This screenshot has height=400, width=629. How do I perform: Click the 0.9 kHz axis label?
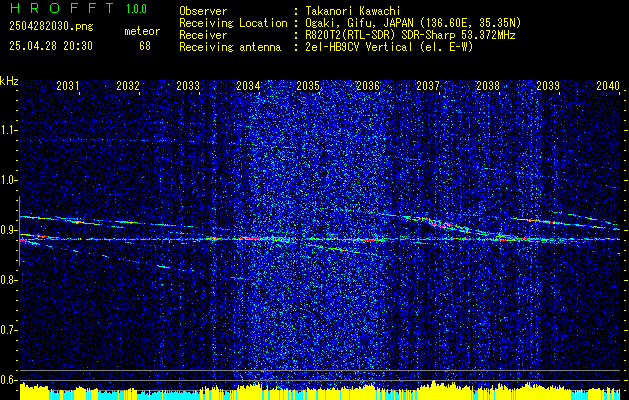pos(8,230)
